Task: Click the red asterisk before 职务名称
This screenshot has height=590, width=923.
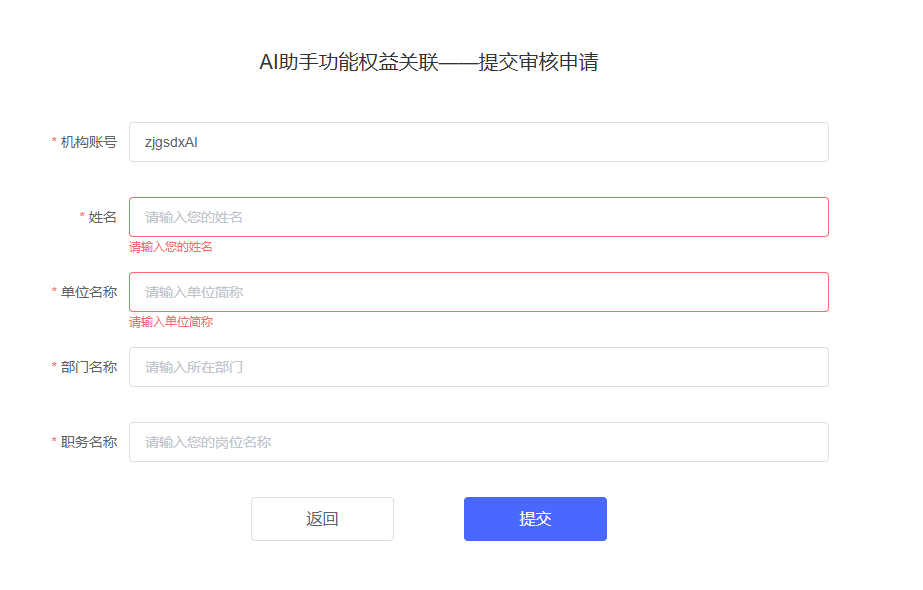Action: tap(54, 440)
